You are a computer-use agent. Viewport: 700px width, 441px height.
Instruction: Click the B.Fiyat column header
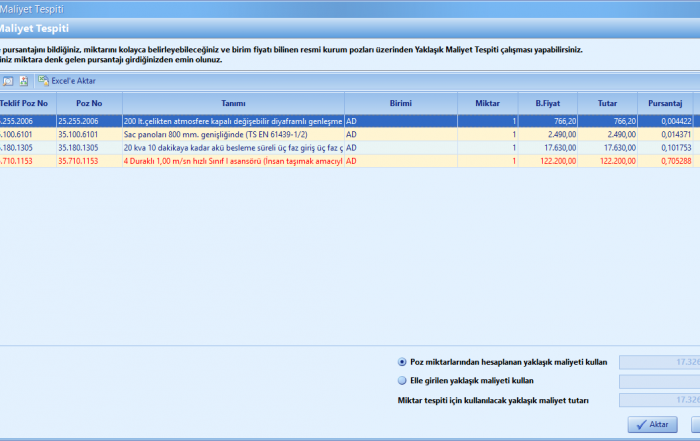pyautogui.click(x=548, y=103)
